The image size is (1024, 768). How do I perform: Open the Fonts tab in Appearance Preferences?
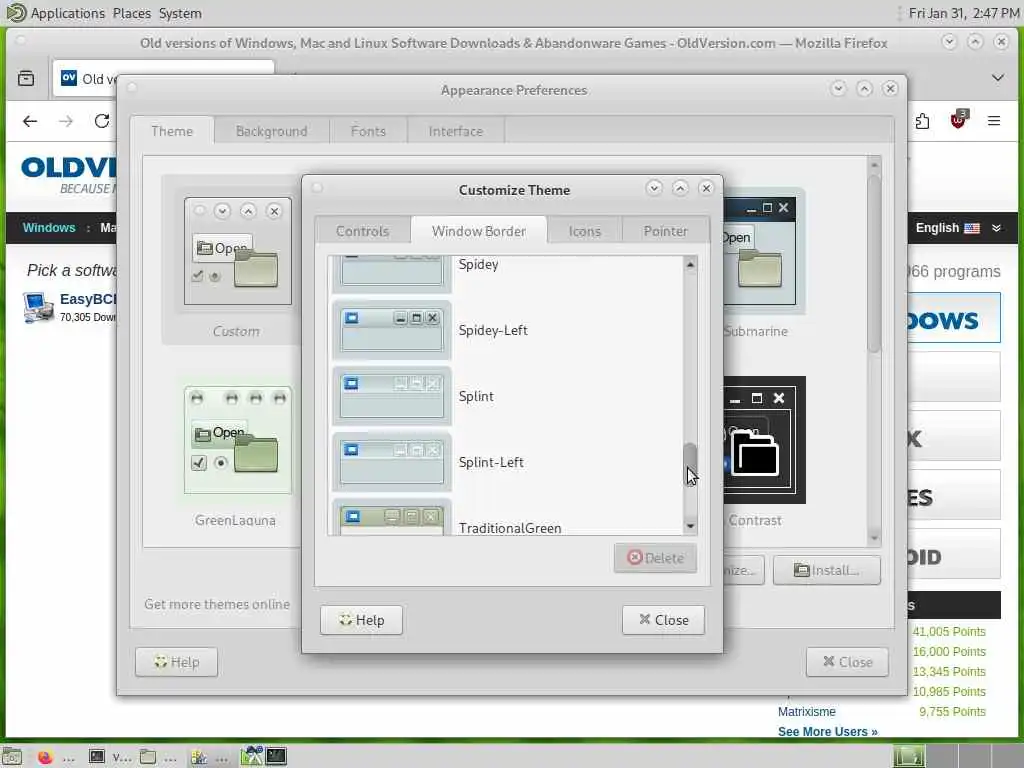368,131
